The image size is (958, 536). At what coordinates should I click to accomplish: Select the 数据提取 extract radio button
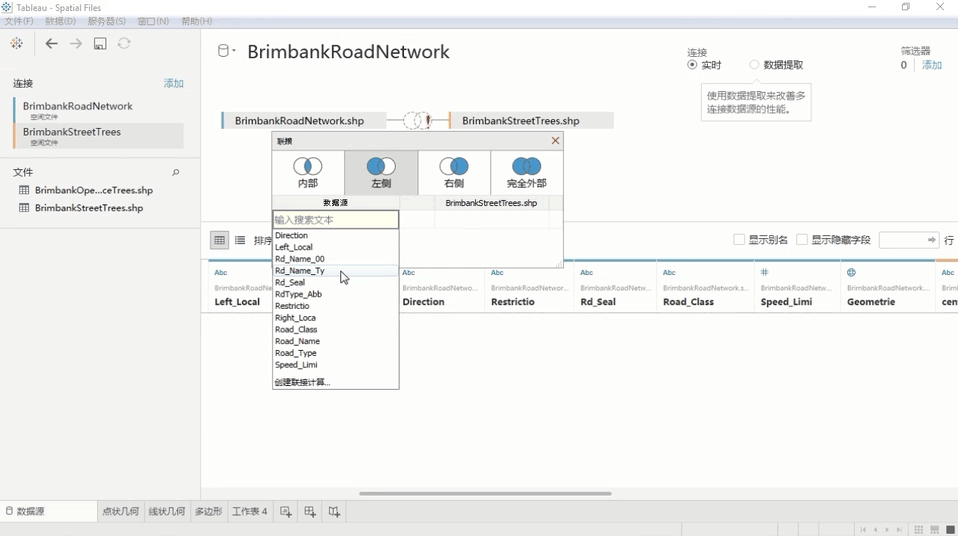pyautogui.click(x=754, y=65)
